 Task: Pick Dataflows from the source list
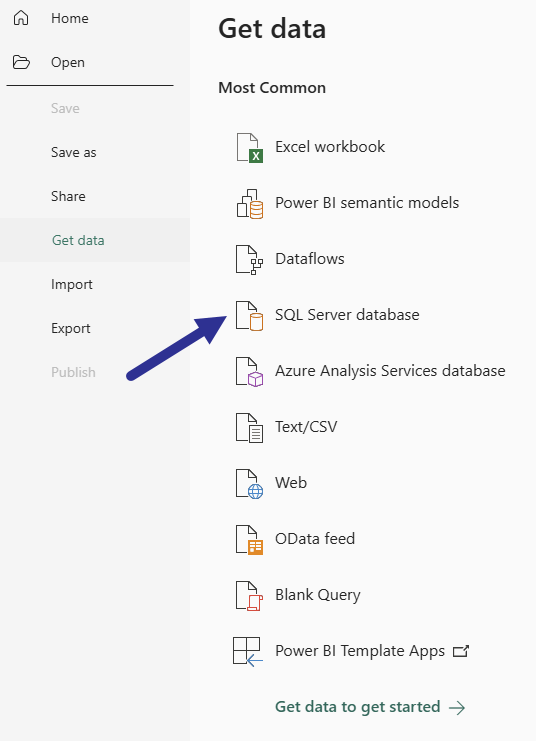coord(310,258)
